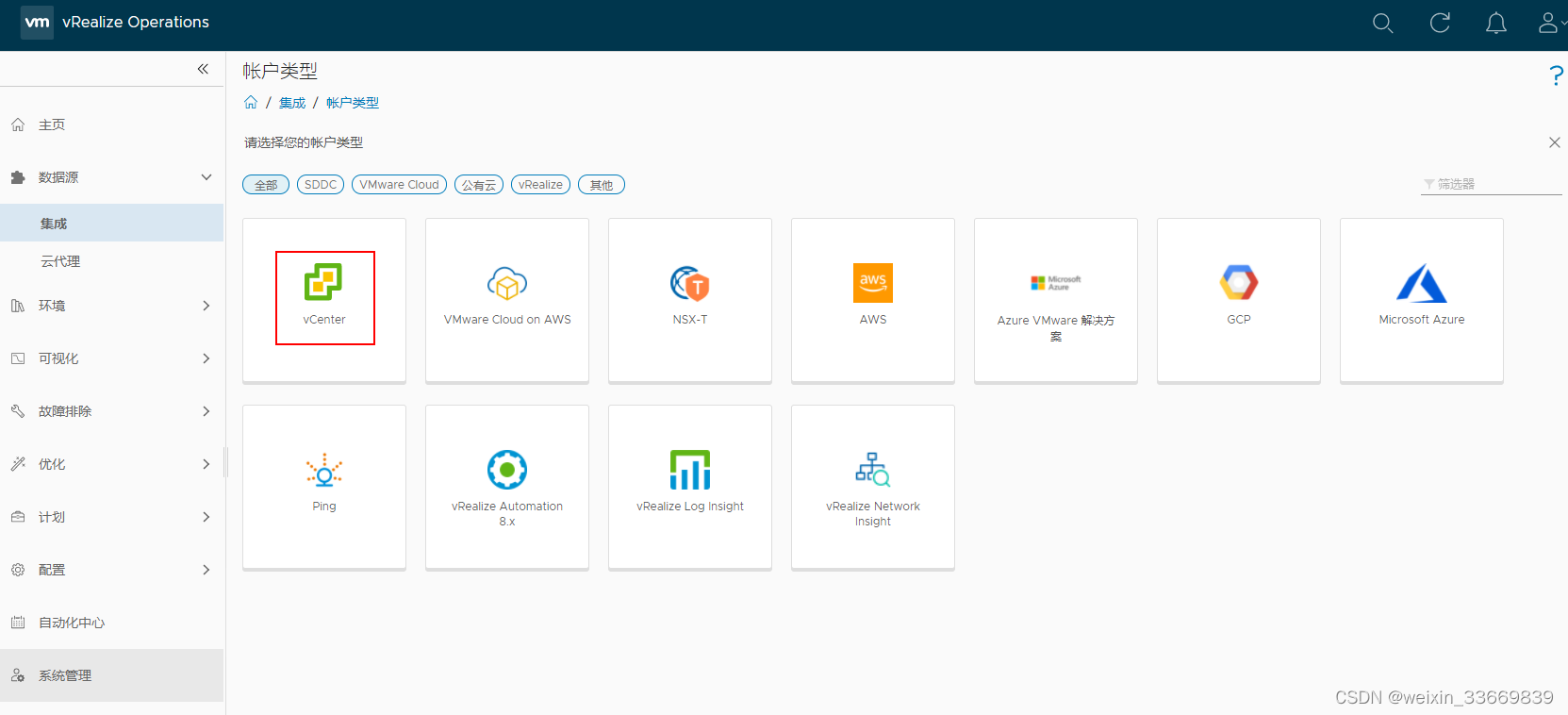Expand the 故障排除 section chevron
This screenshot has height=715, width=1568.
(x=206, y=411)
